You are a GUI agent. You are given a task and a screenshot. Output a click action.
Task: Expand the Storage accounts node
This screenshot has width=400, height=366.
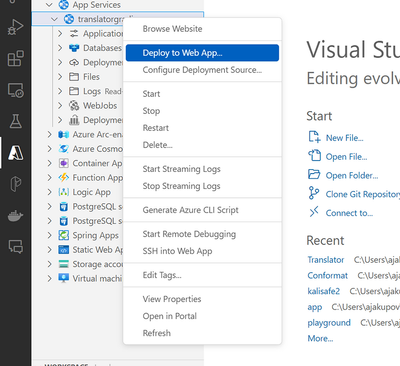(49, 264)
